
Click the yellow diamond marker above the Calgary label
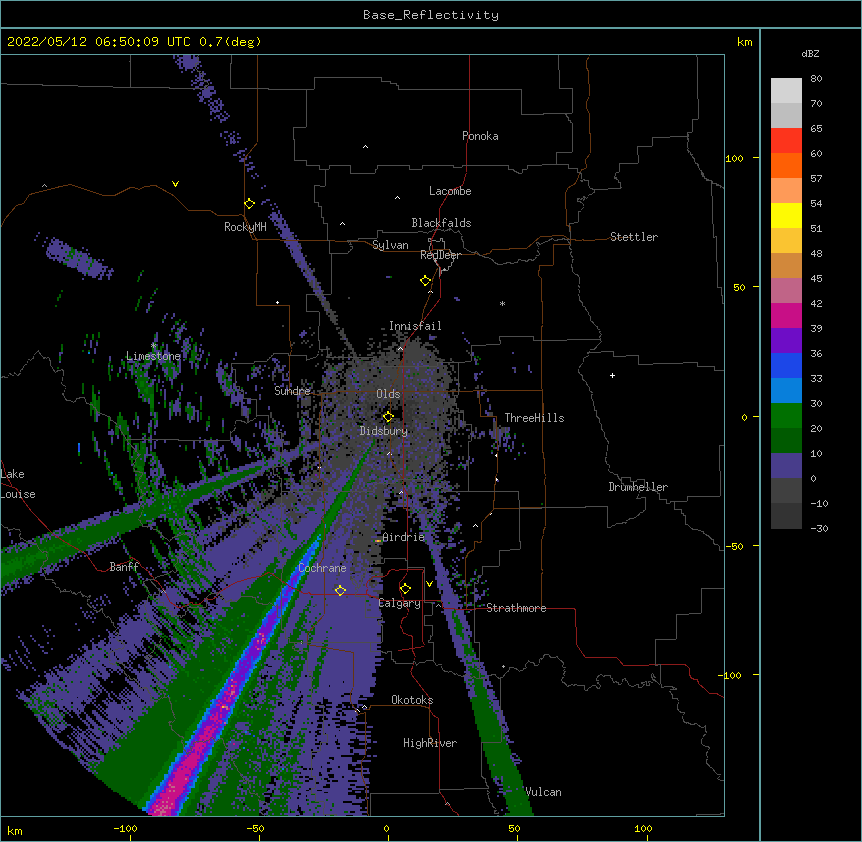point(405,589)
